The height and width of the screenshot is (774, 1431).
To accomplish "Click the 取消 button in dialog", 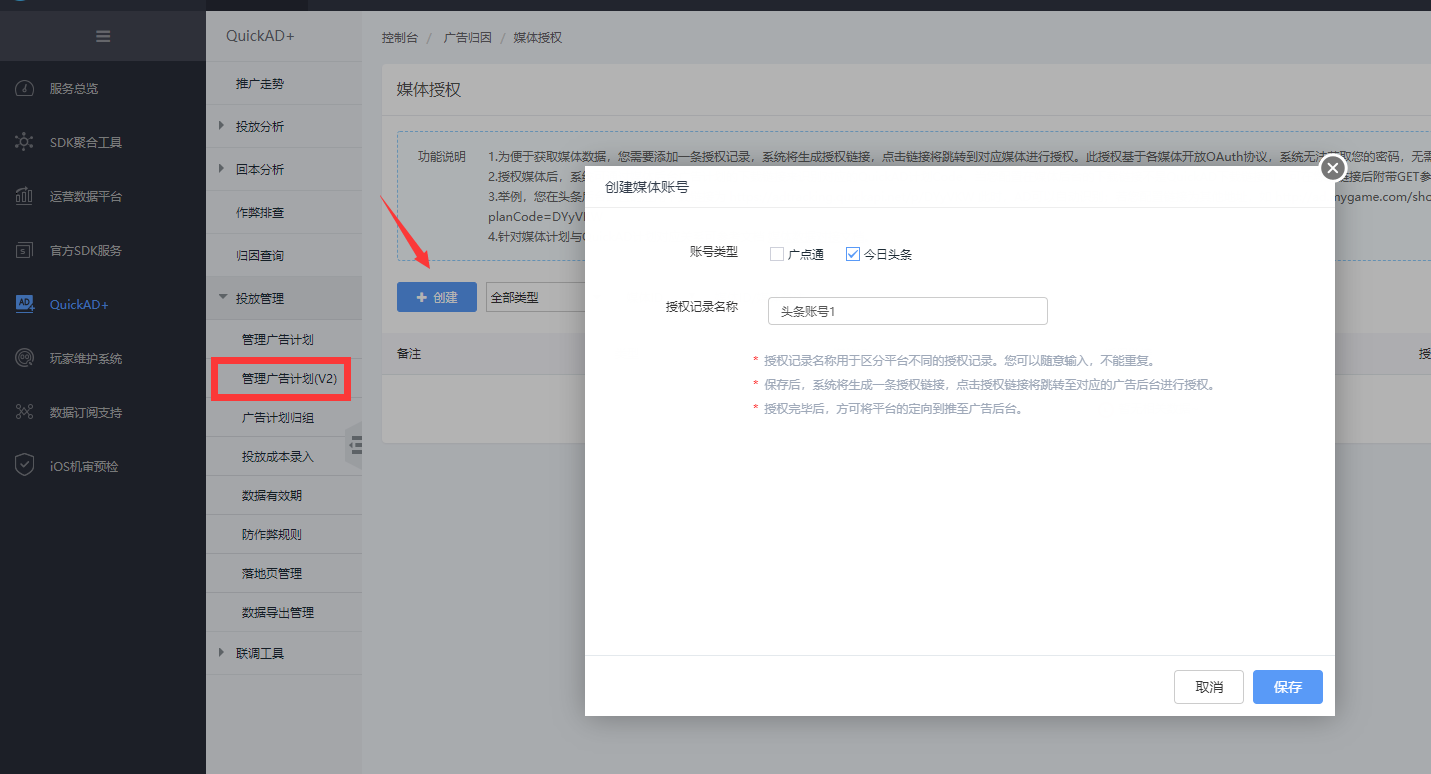I will (1209, 687).
